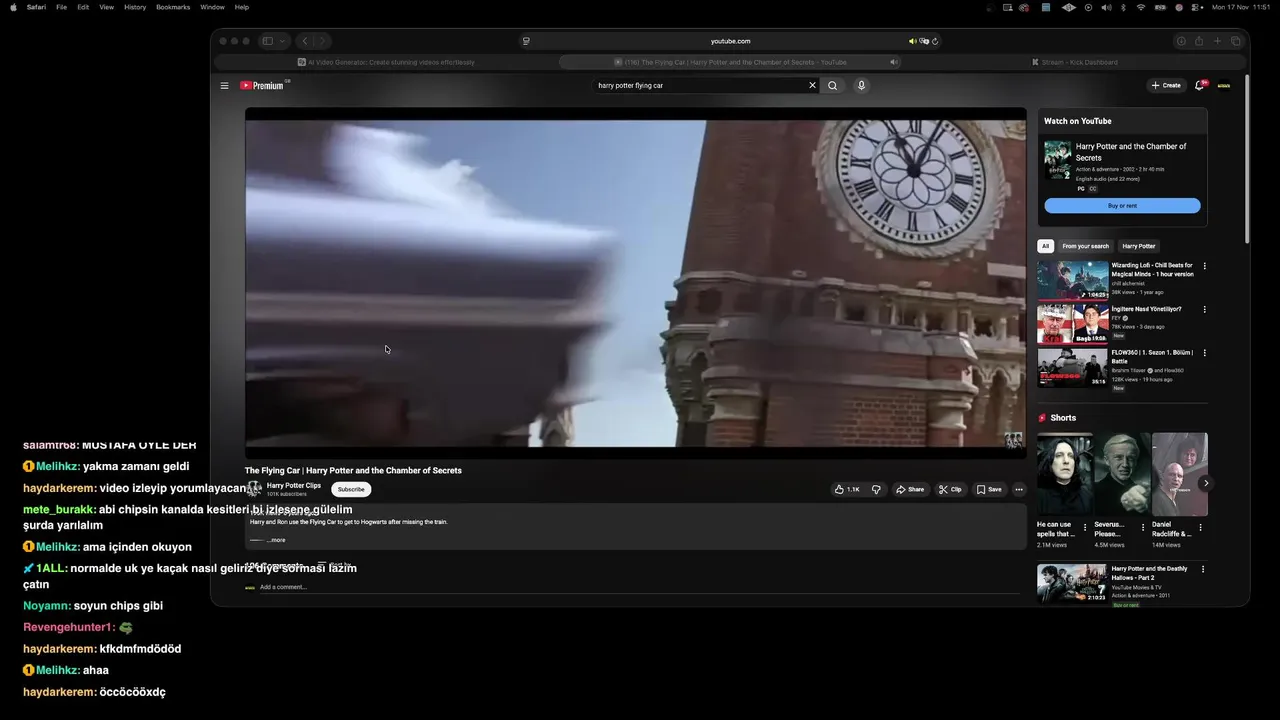Add a new Safari tab
This screenshot has width=1280, height=720.
1217,41
